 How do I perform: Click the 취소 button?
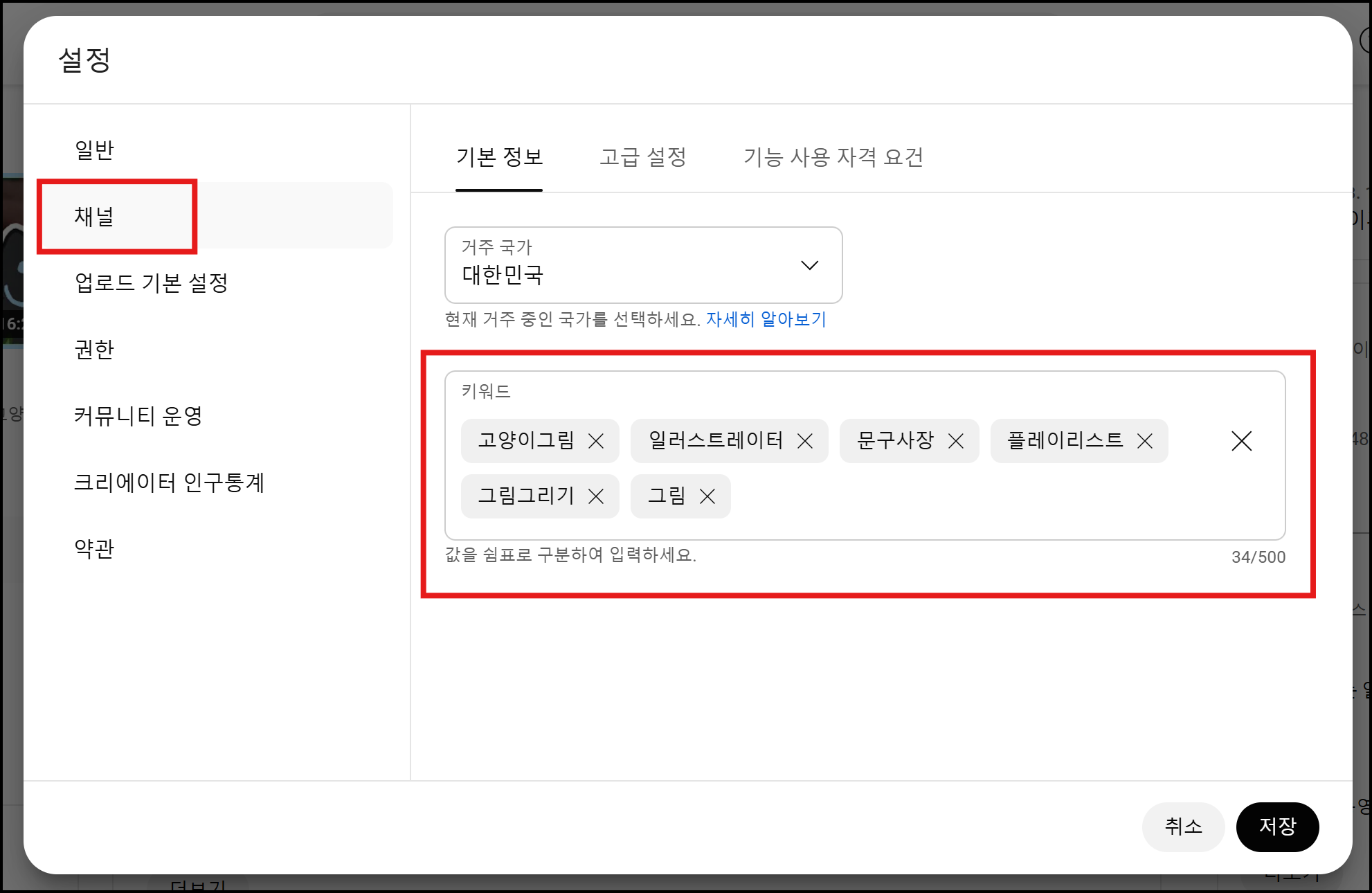1182,827
